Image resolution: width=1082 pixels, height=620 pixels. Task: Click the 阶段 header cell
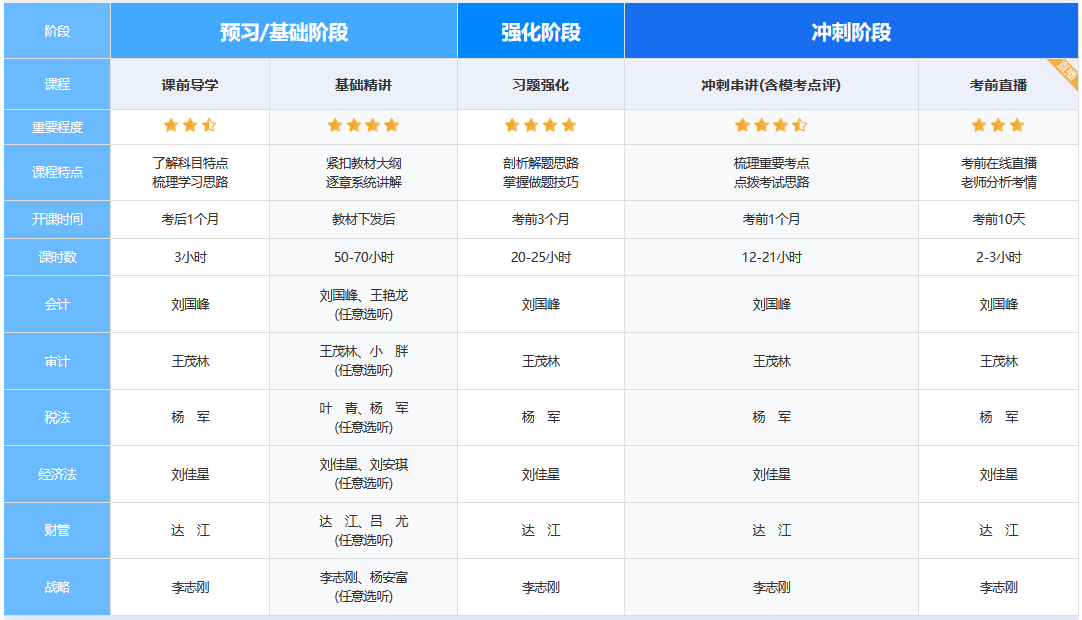pyautogui.click(x=57, y=31)
